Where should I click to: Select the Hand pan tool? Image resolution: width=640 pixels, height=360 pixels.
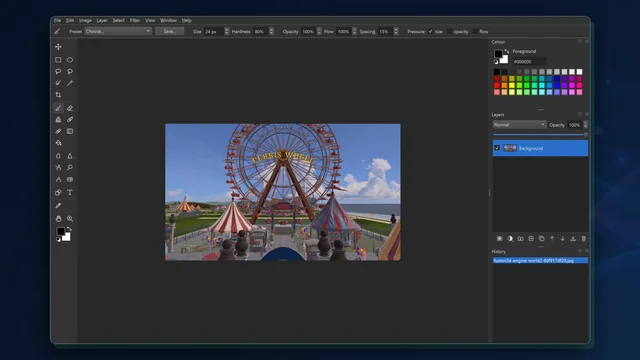pyautogui.click(x=58, y=219)
